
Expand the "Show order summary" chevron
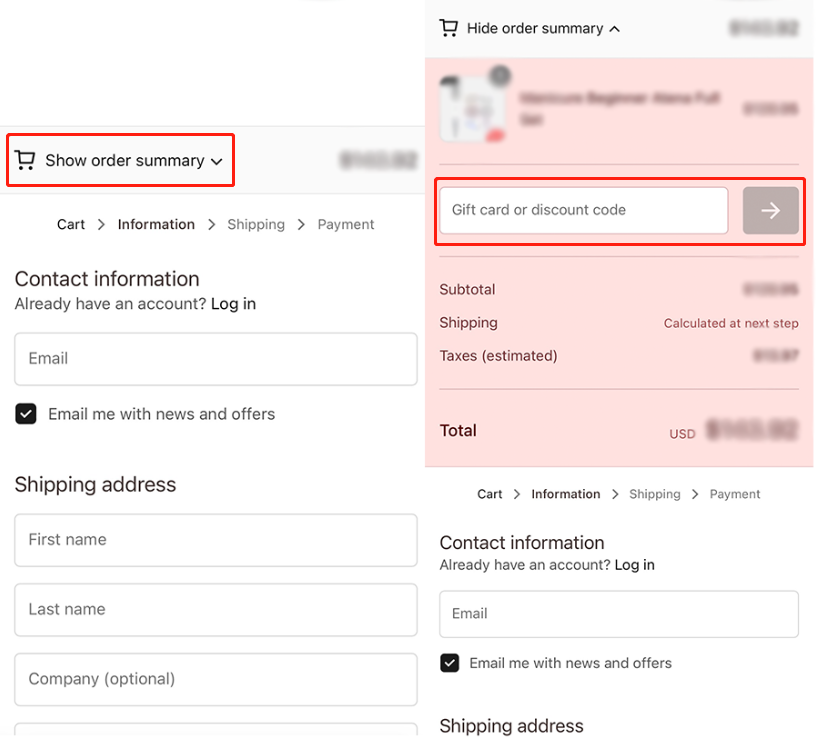217,161
